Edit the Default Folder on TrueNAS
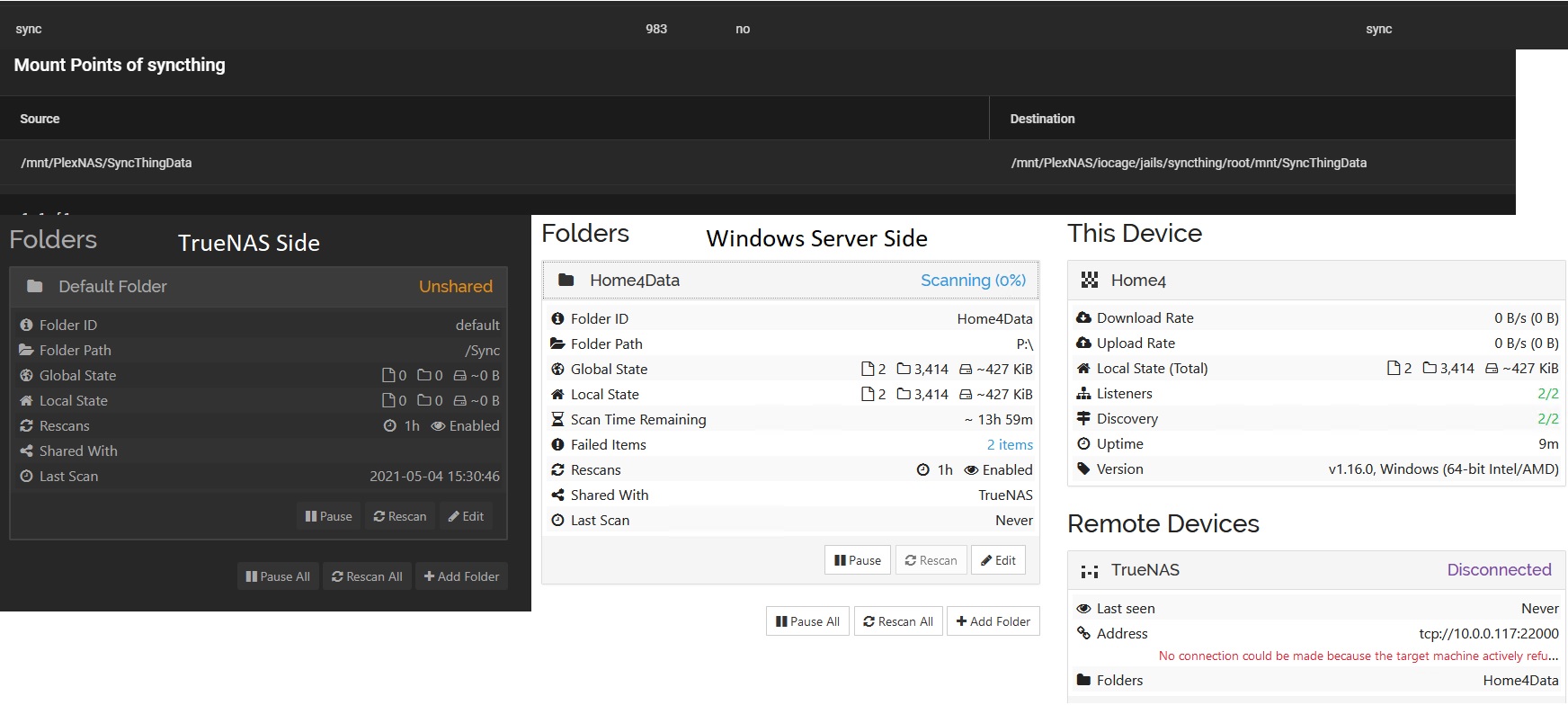The height and width of the screenshot is (705, 1568). (466, 516)
